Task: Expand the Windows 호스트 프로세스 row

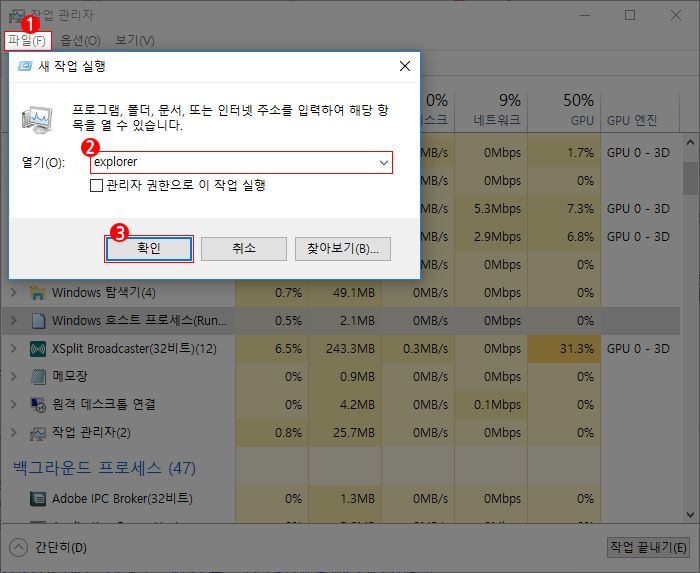Action: [13, 320]
